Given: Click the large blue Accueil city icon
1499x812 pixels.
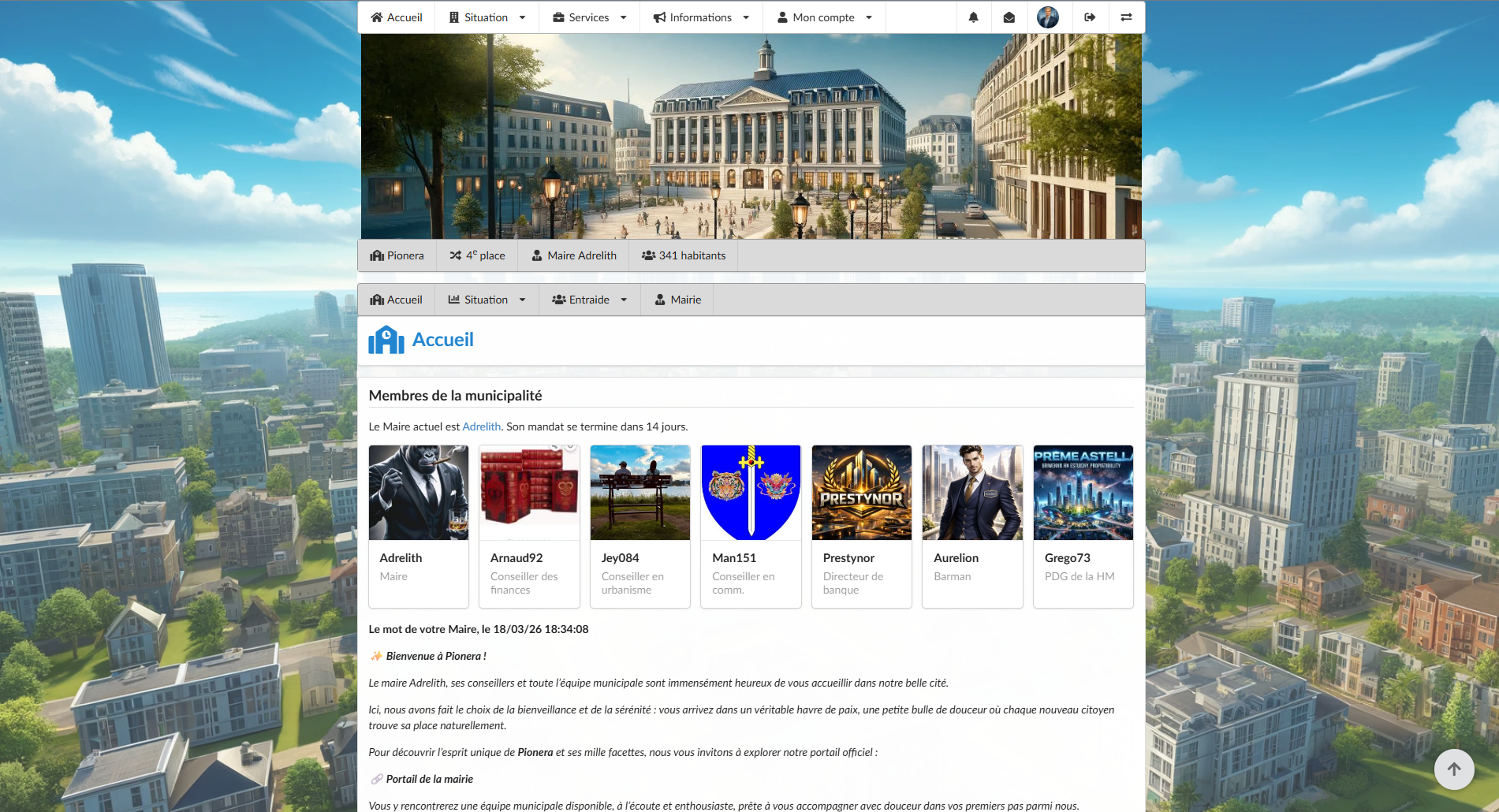Looking at the screenshot, I should [x=386, y=340].
